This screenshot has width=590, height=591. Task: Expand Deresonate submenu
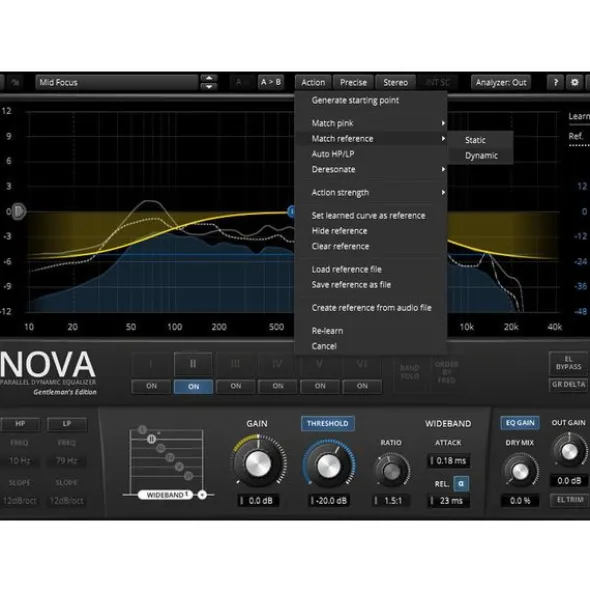[x=371, y=169]
